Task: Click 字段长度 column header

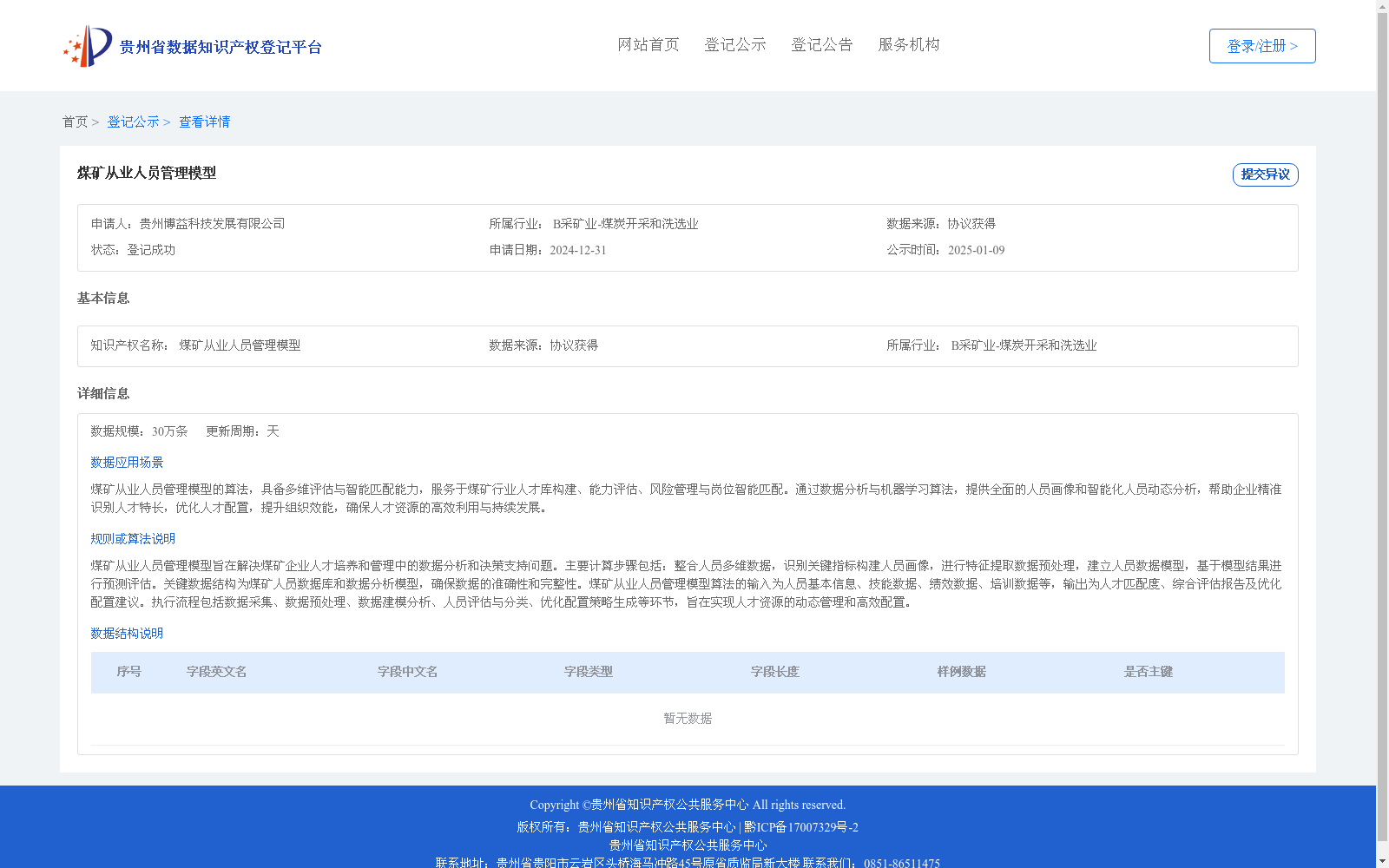Action: [775, 672]
